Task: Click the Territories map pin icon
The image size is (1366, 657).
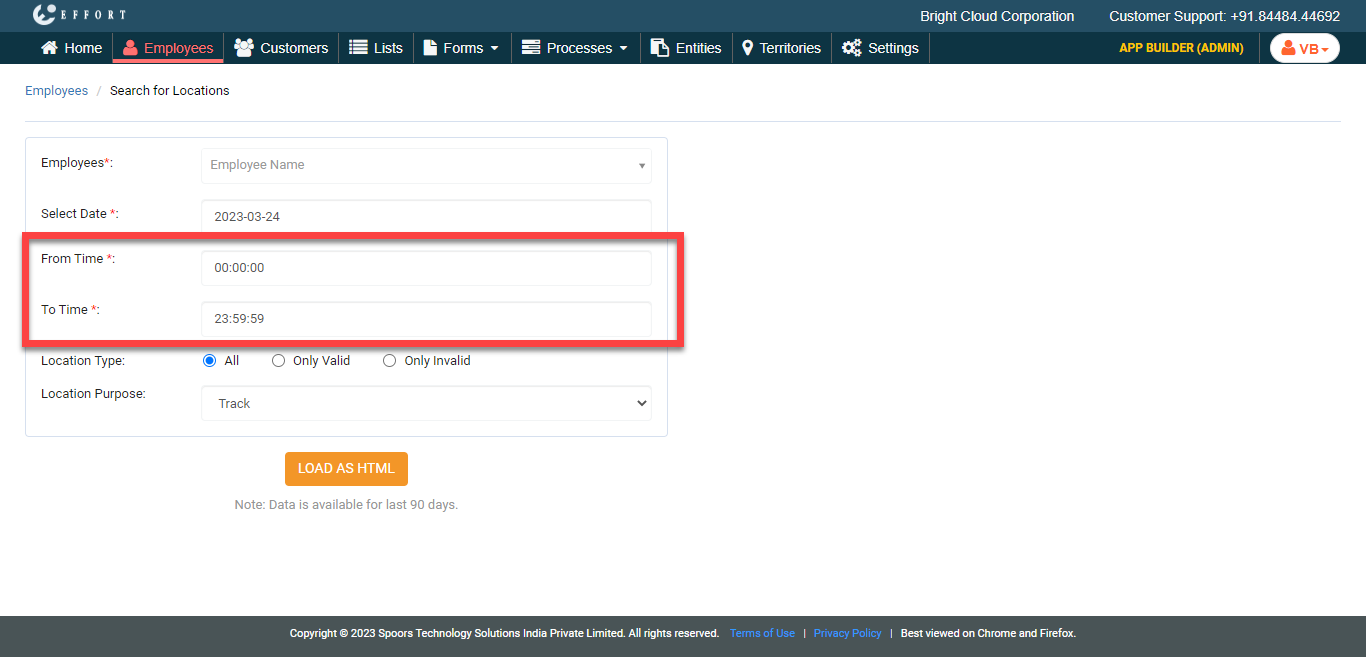Action: click(747, 48)
